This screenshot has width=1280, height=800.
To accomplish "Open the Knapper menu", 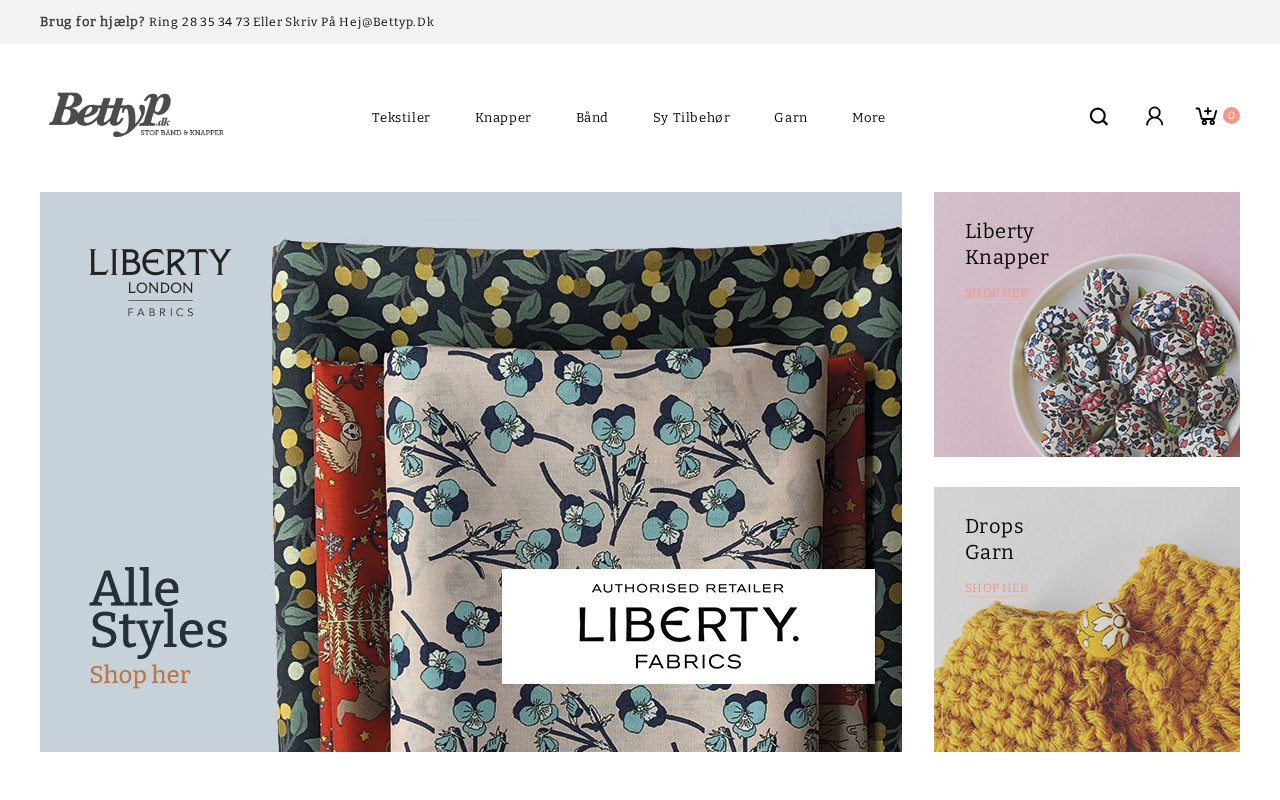I will tap(503, 118).
